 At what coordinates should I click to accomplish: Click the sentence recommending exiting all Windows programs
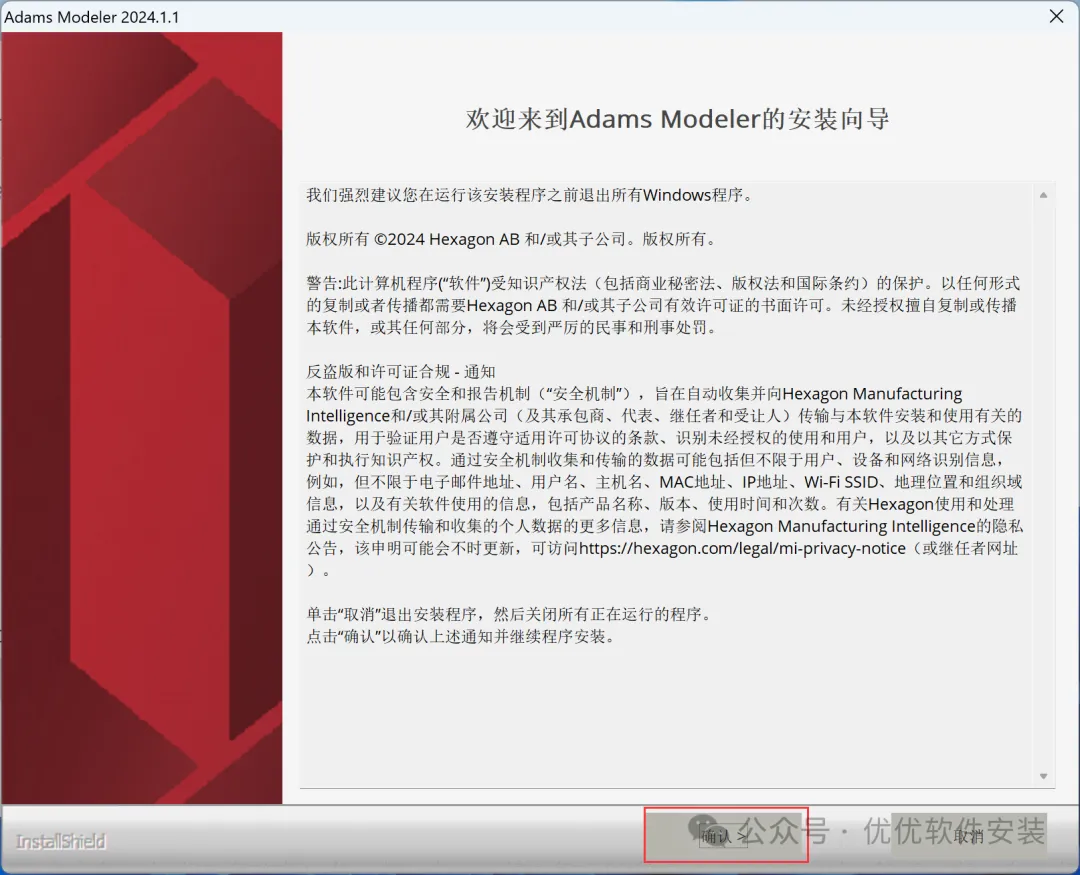[x=532, y=195]
